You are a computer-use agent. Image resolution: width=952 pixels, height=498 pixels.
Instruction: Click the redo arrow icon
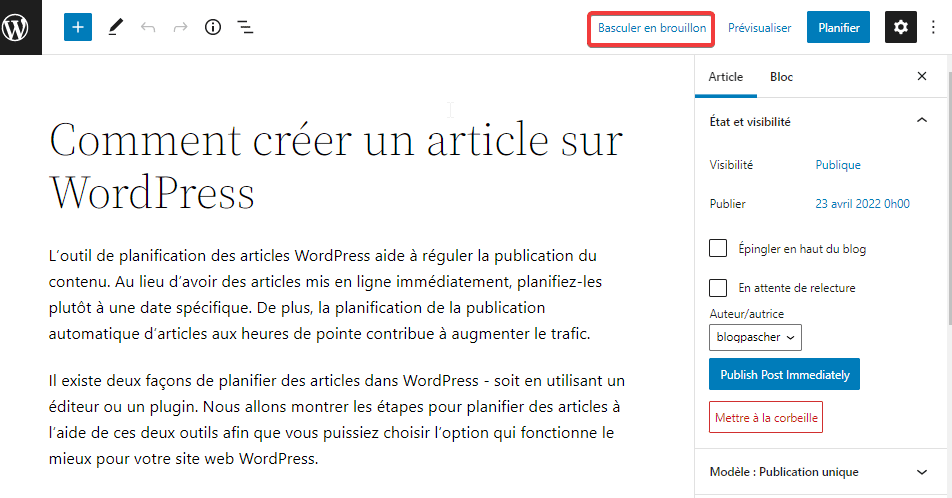[180, 27]
